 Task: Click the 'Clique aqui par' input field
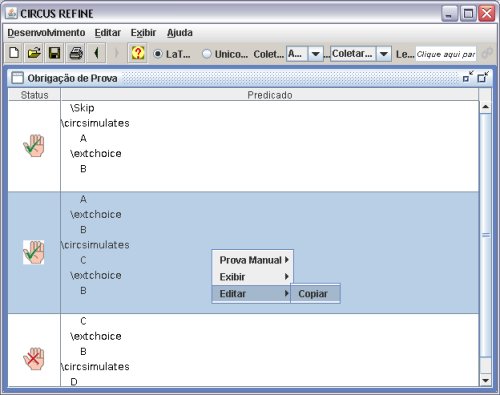[446, 54]
